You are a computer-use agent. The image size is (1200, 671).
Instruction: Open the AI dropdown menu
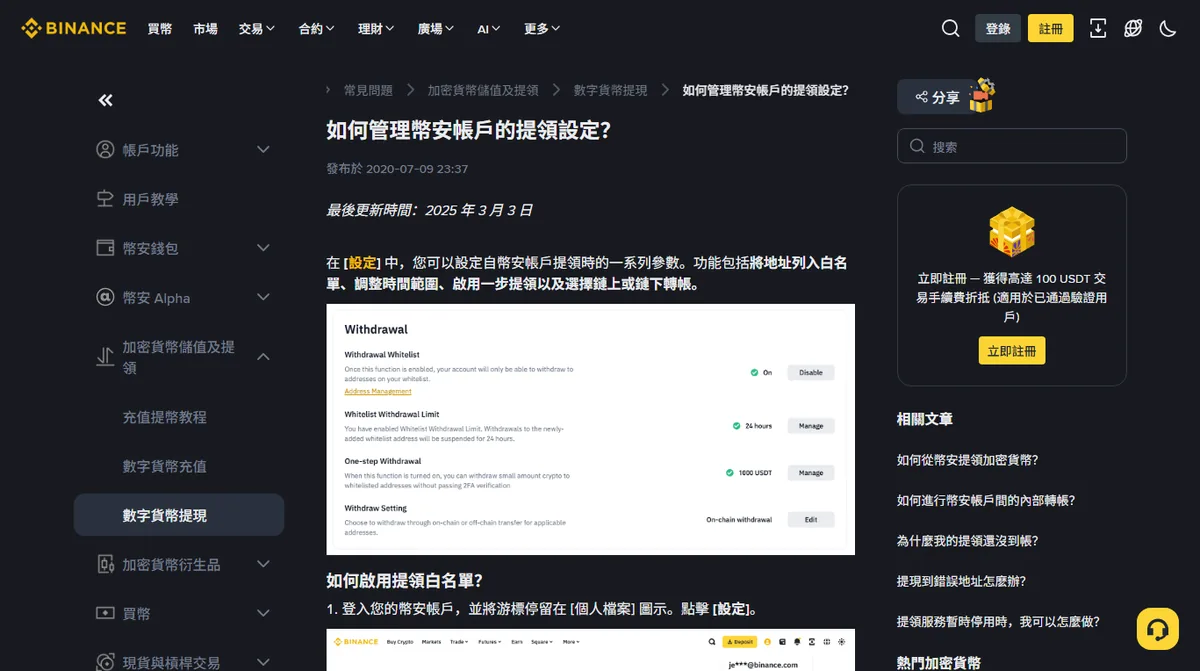click(x=489, y=29)
